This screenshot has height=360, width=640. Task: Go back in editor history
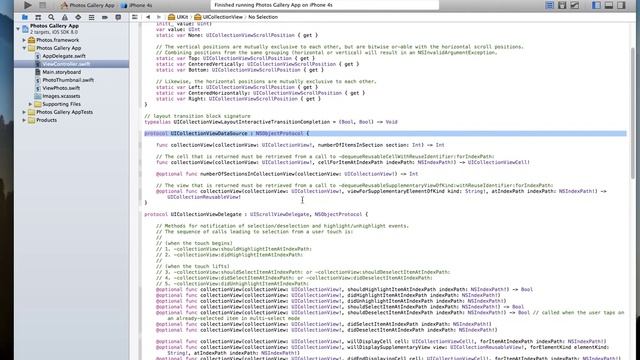[x=148, y=17]
